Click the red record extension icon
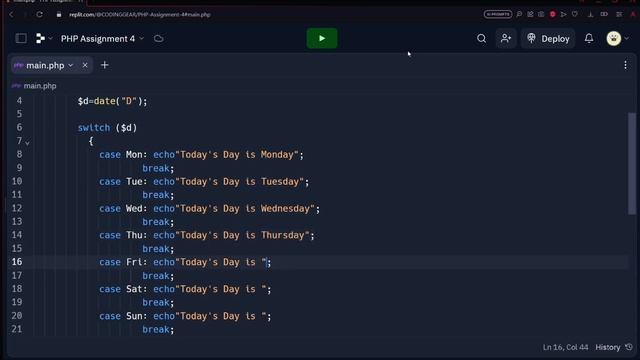This screenshot has height=360, width=640. 553,14
